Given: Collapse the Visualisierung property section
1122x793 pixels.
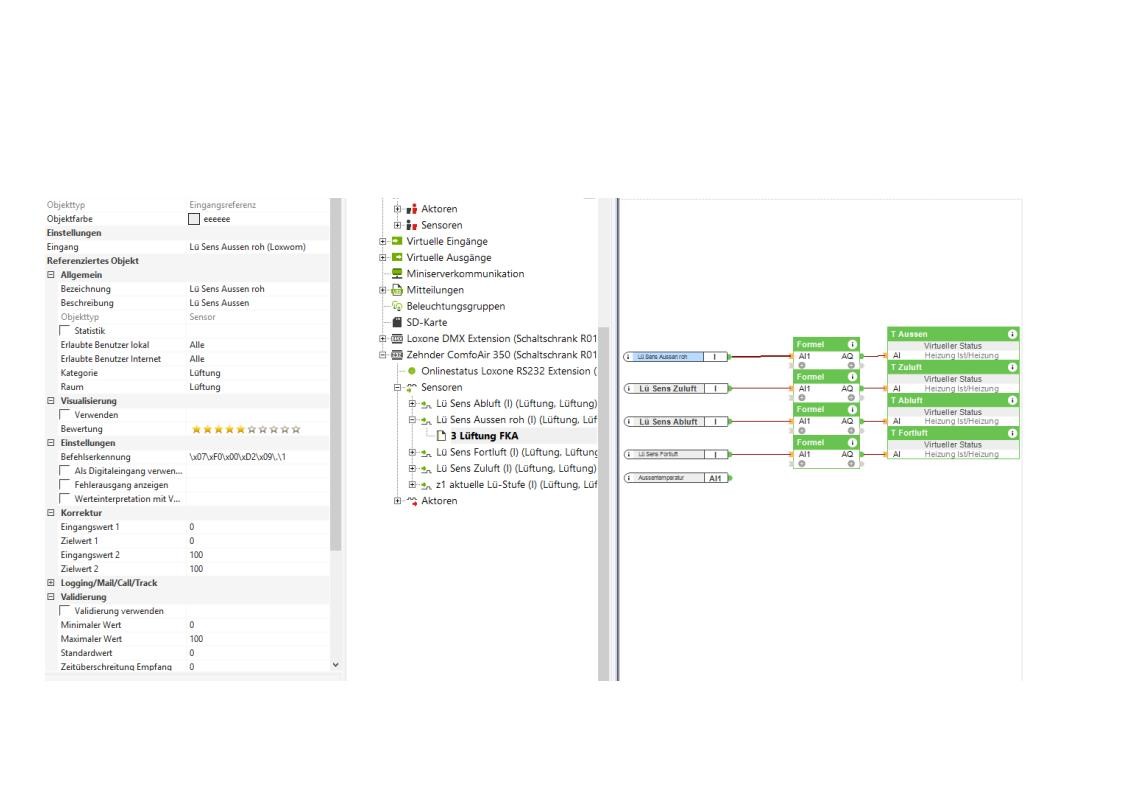Looking at the screenshot, I should 51,401.
